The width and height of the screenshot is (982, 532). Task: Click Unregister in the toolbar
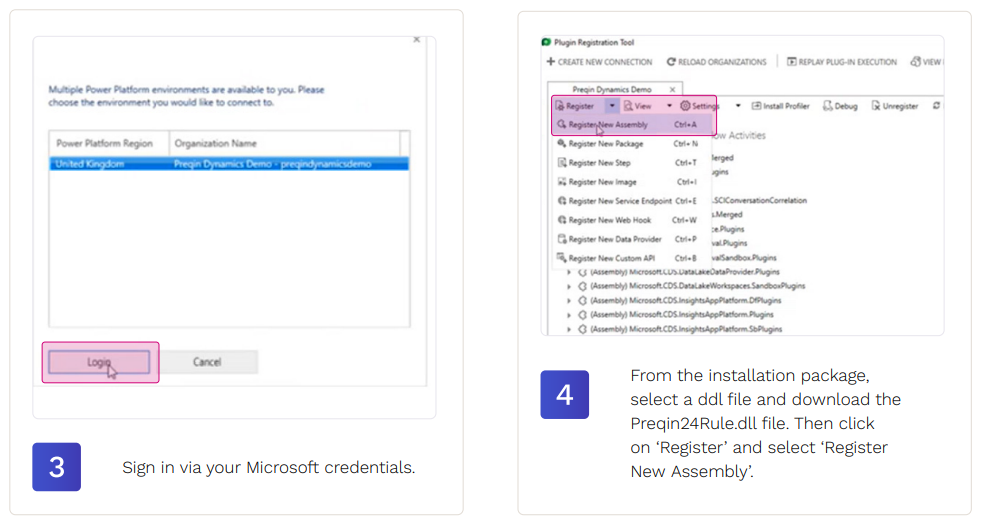point(894,106)
